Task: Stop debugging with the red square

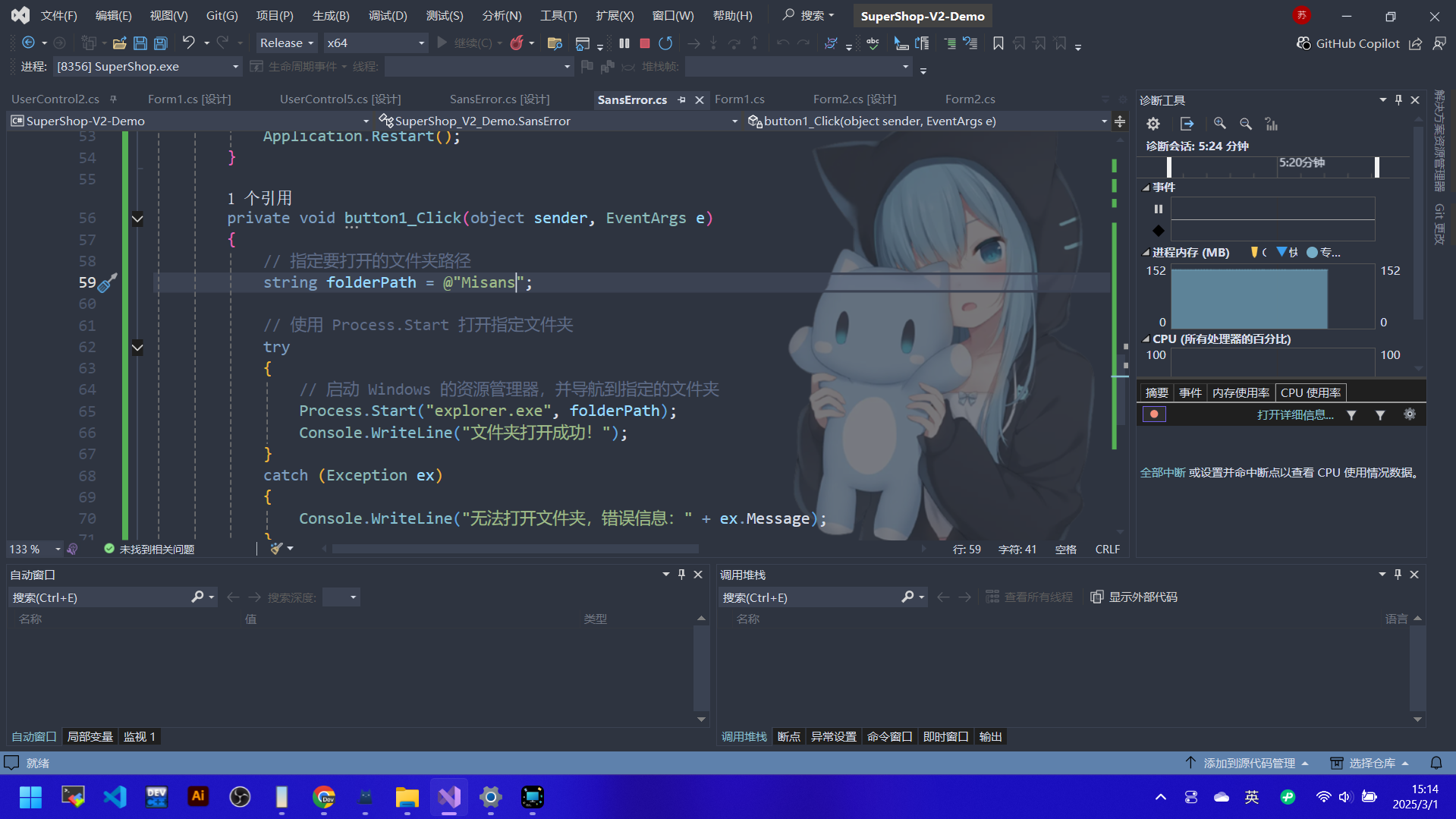Action: coord(645,43)
